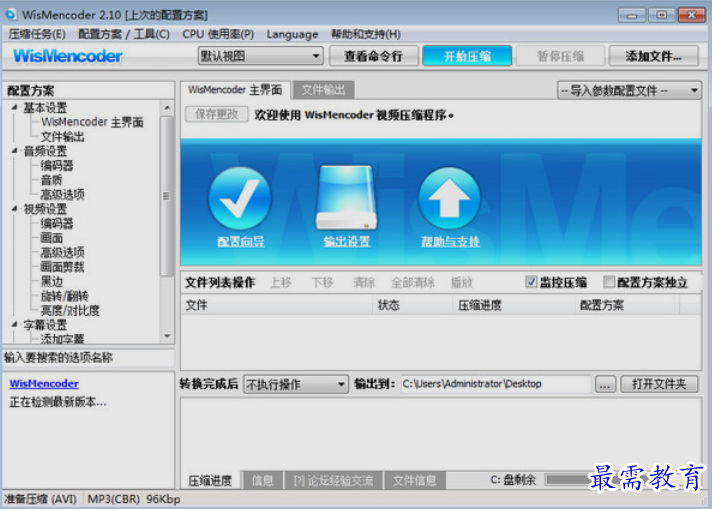
Task: Click the MP3(CBR) status bar entry
Action: (x=113, y=499)
